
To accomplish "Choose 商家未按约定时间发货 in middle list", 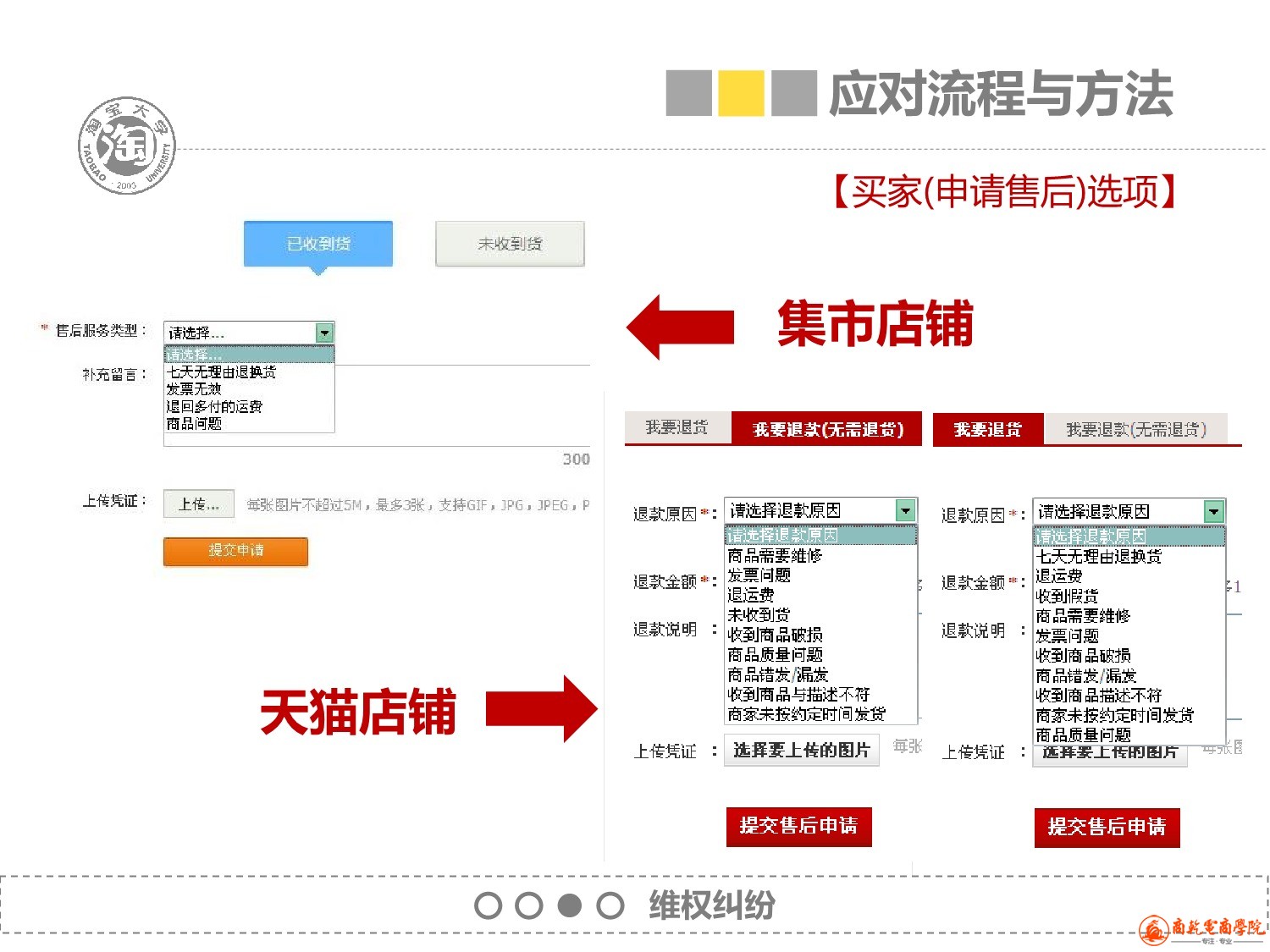I will pyautogui.click(x=820, y=714).
